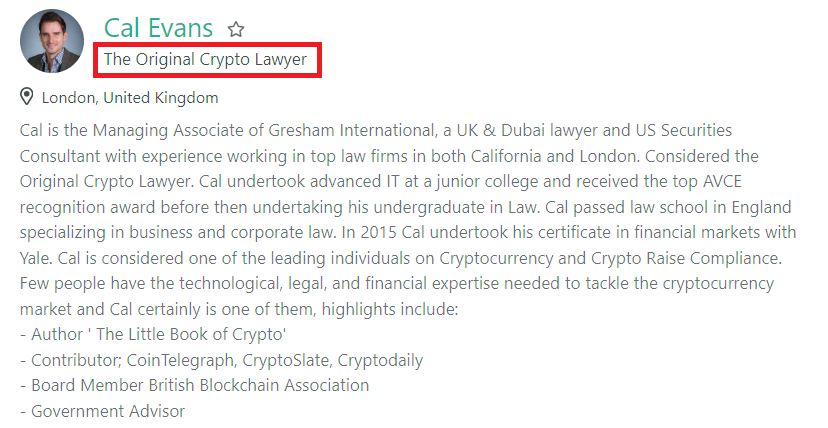Click the location pin icon
This screenshot has width=828, height=428.
coord(26,97)
